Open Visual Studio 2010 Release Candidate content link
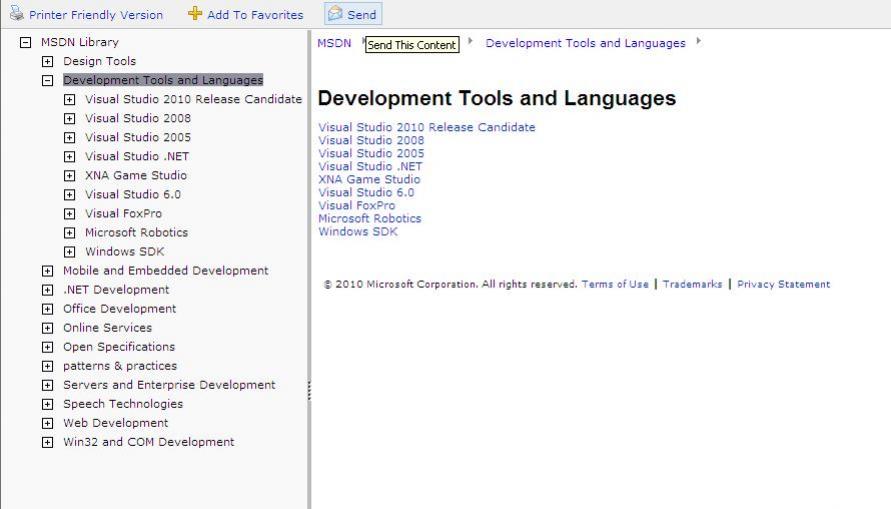 (427, 127)
